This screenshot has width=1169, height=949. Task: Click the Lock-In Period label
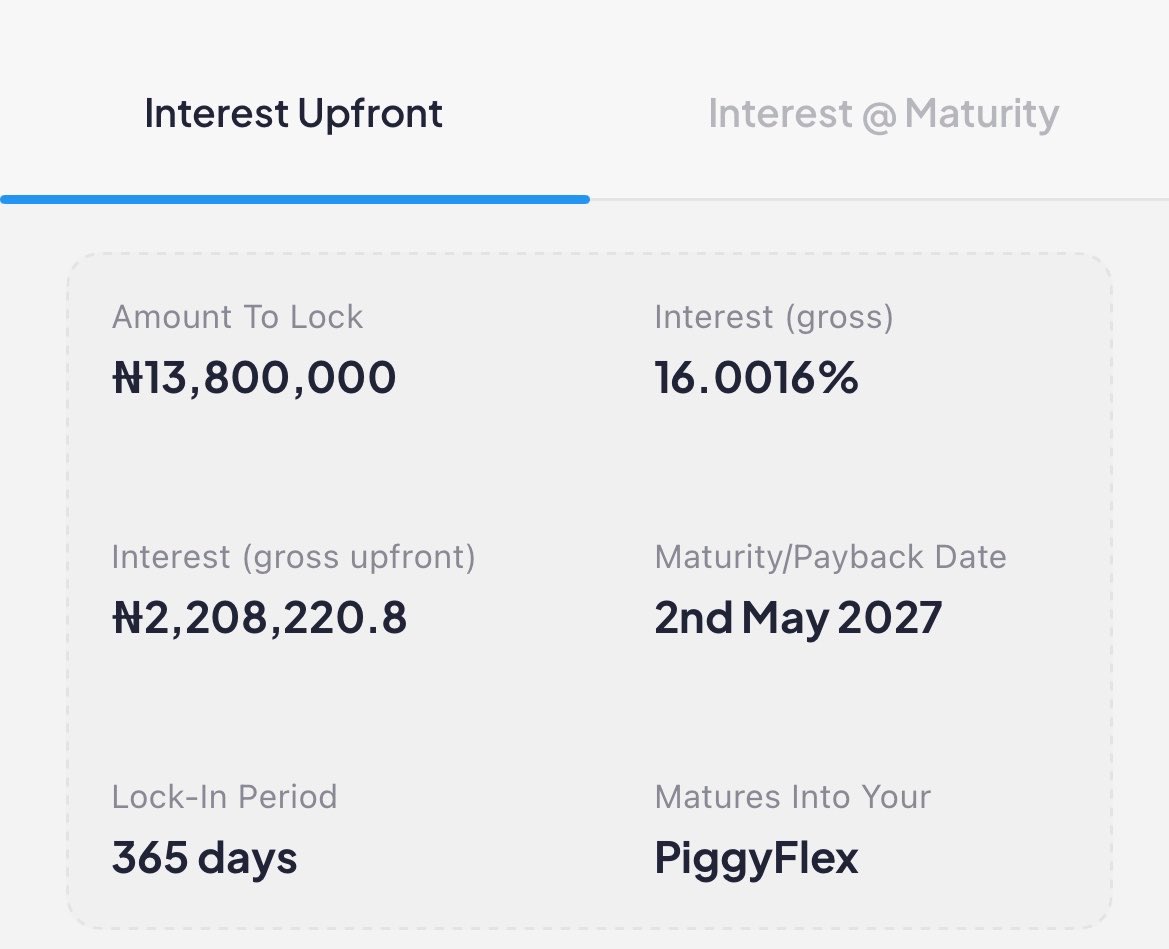224,797
